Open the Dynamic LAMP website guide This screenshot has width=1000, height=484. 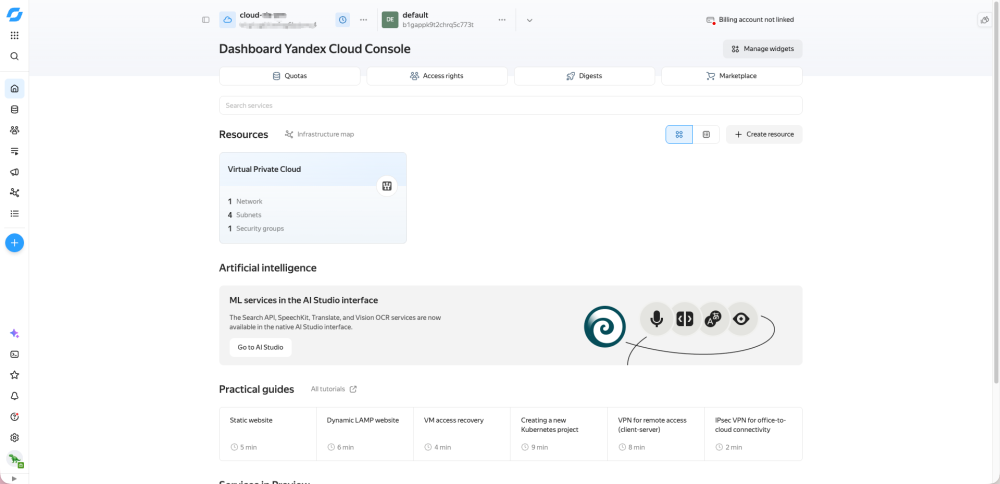tap(365, 434)
